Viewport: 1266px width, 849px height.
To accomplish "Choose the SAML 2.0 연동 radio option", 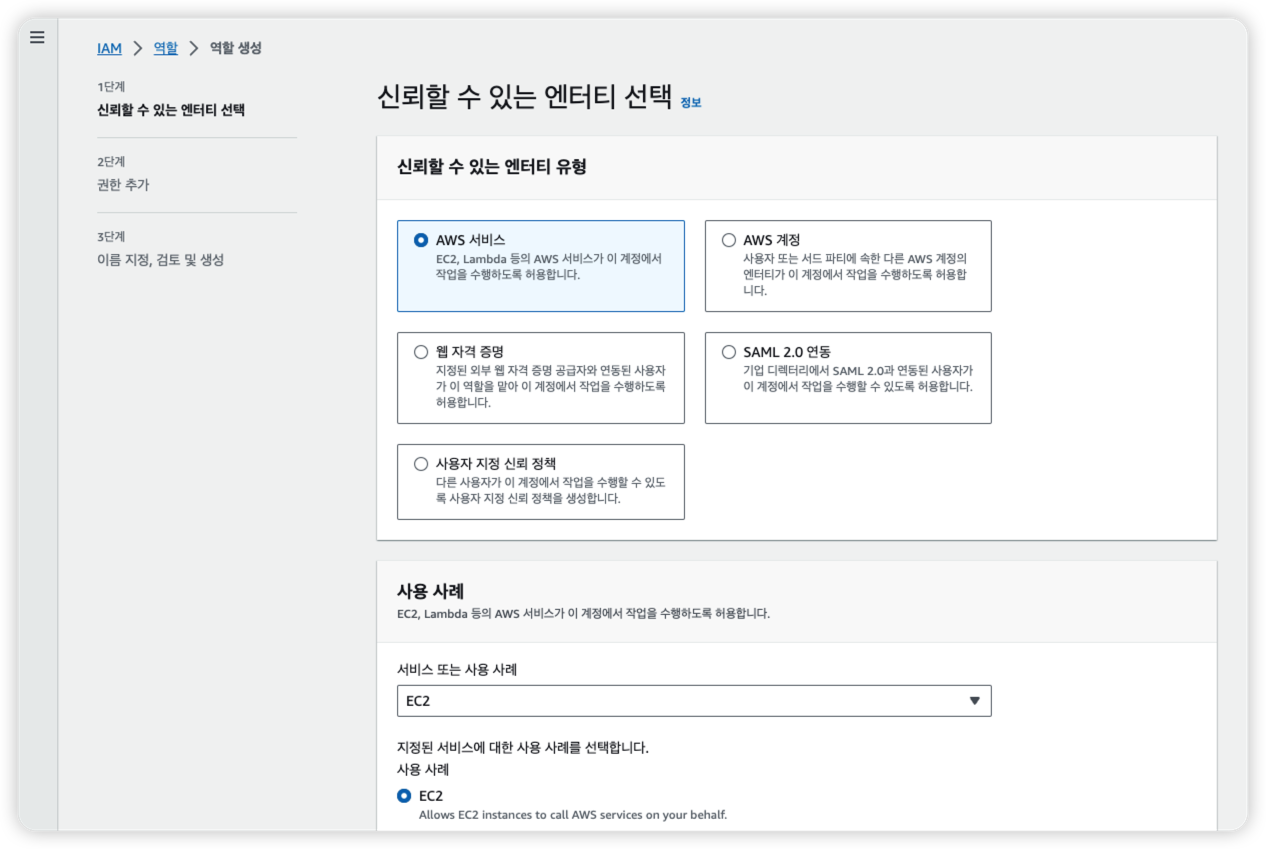I will tap(728, 352).
